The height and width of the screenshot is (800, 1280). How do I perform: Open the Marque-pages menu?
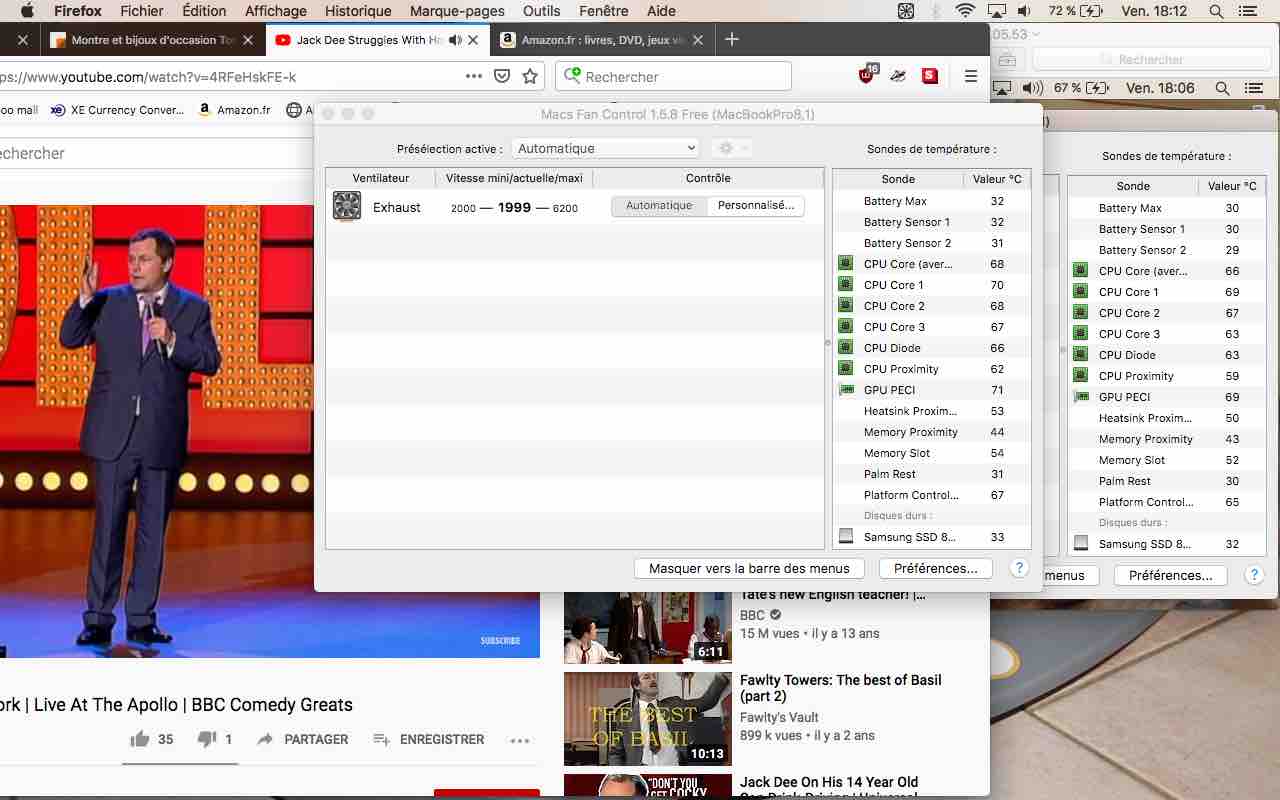point(457,11)
